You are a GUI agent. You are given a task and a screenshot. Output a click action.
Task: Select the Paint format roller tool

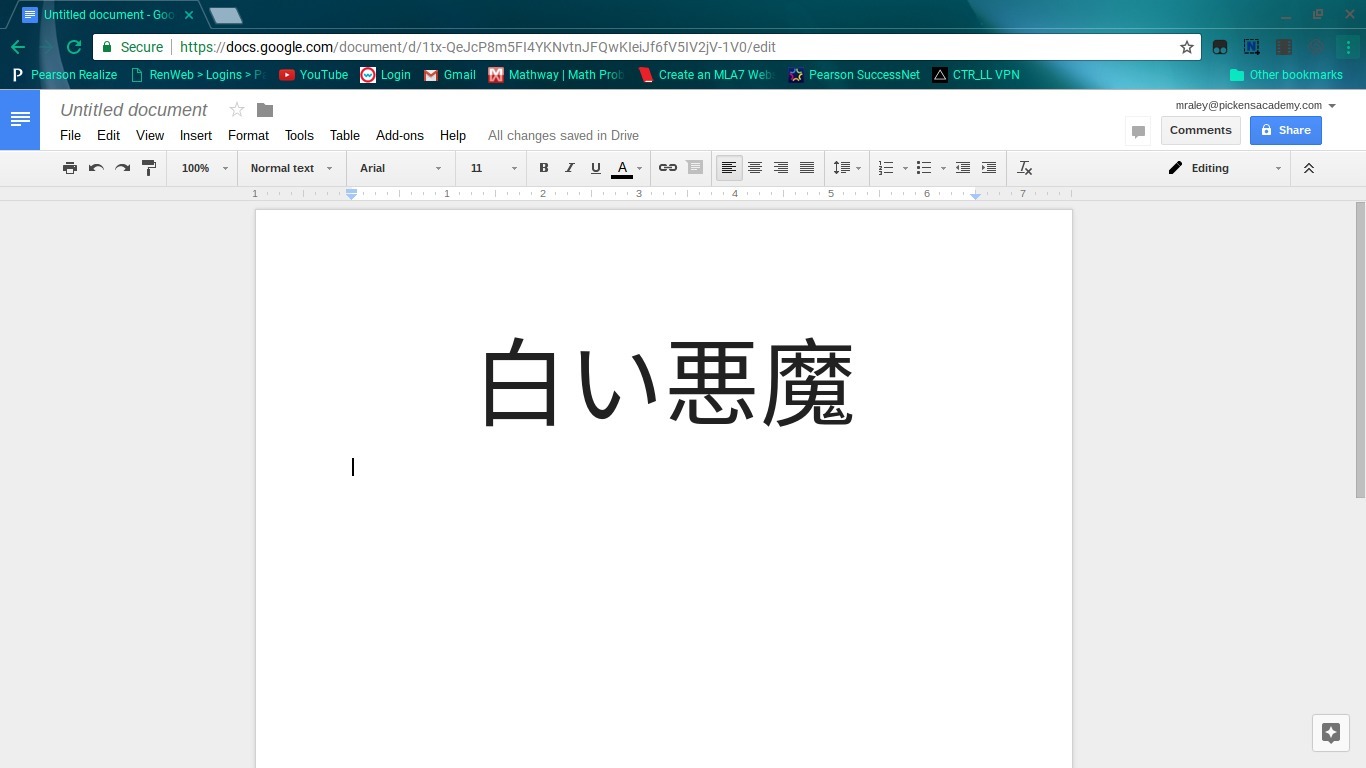point(149,168)
